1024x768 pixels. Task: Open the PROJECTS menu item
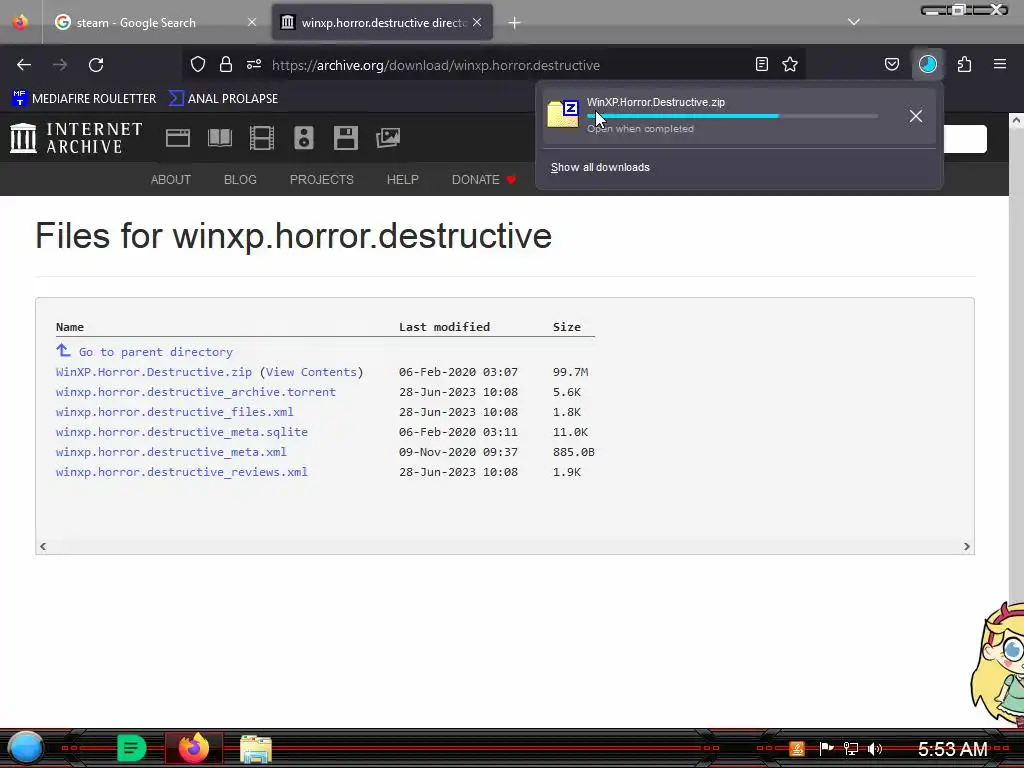(321, 180)
